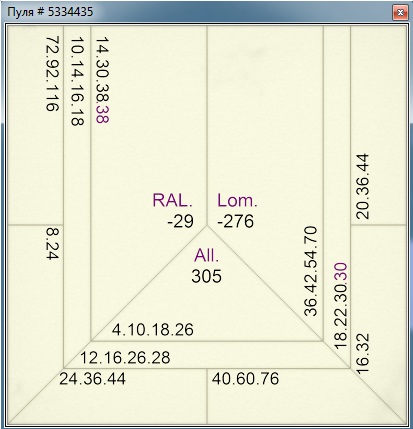Click the 24.36.44 whist score entry
This screenshot has height=429, width=413.
[93, 379]
